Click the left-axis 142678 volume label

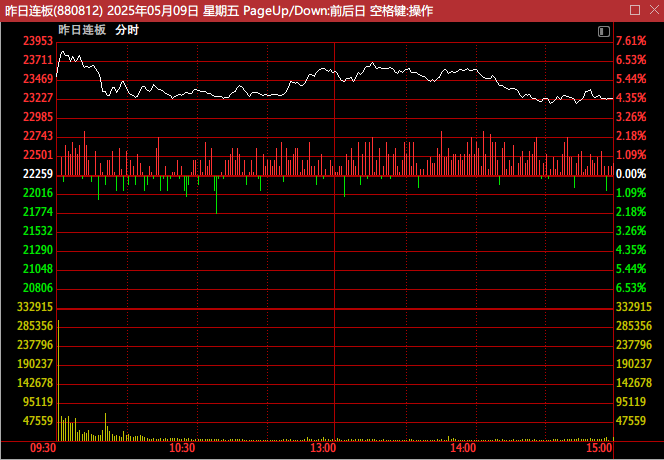35,383
